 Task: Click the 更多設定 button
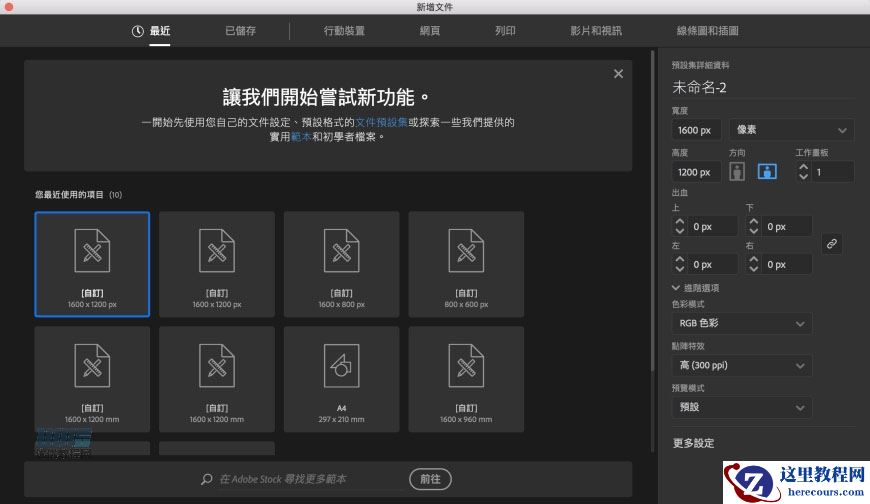click(x=694, y=443)
